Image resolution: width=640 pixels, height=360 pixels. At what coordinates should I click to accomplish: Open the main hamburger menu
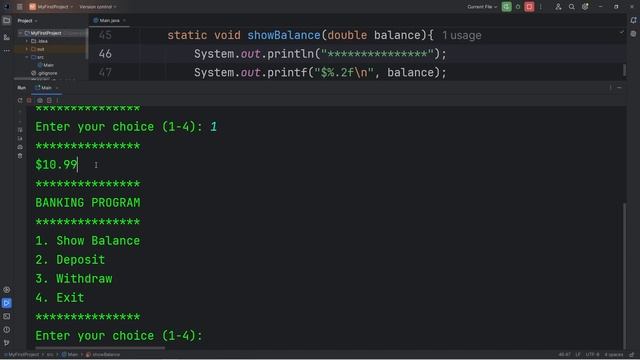[20, 7]
